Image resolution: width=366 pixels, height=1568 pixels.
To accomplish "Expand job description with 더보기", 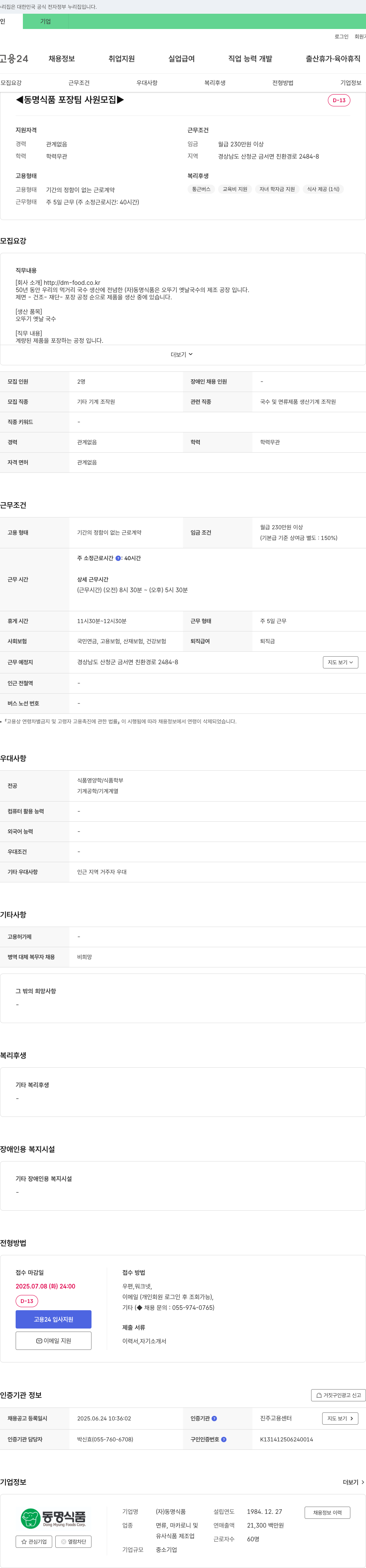I will [181, 354].
